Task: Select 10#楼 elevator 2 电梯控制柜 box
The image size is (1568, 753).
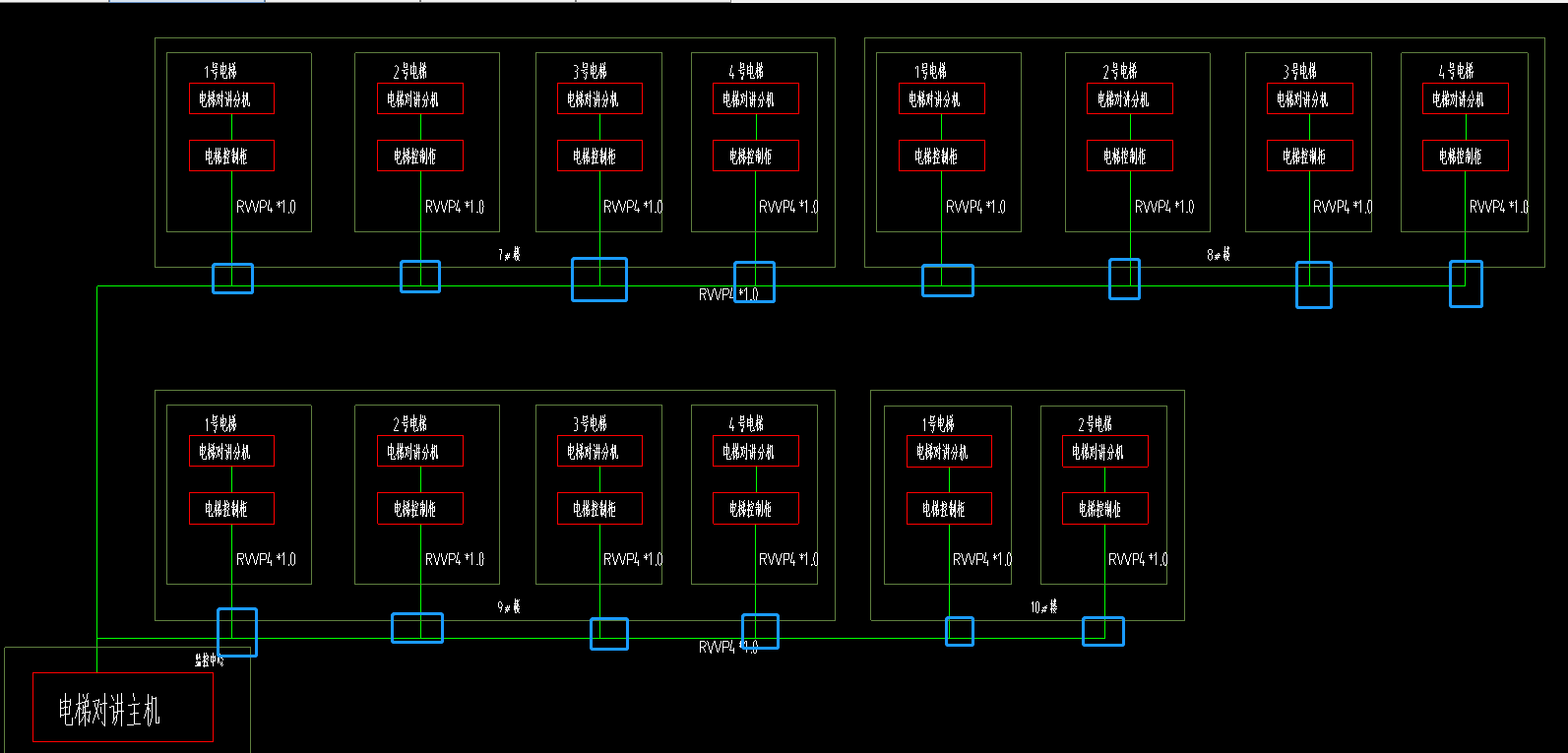Action: pos(1105,508)
